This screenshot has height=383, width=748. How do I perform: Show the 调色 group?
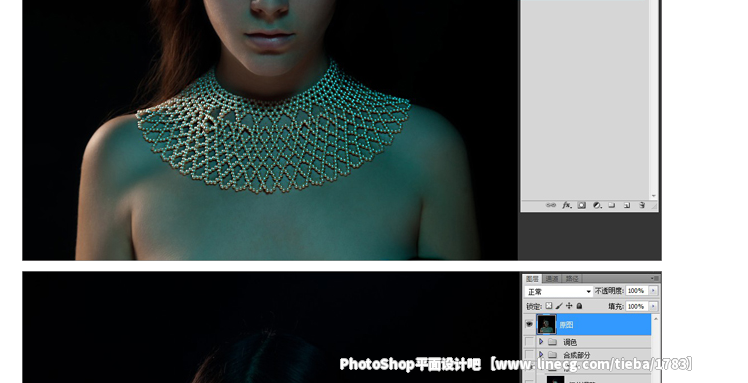click(x=529, y=342)
